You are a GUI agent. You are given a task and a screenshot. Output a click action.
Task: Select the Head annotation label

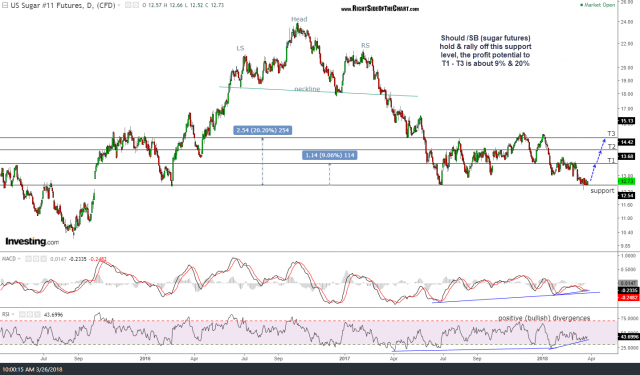pyautogui.click(x=299, y=19)
